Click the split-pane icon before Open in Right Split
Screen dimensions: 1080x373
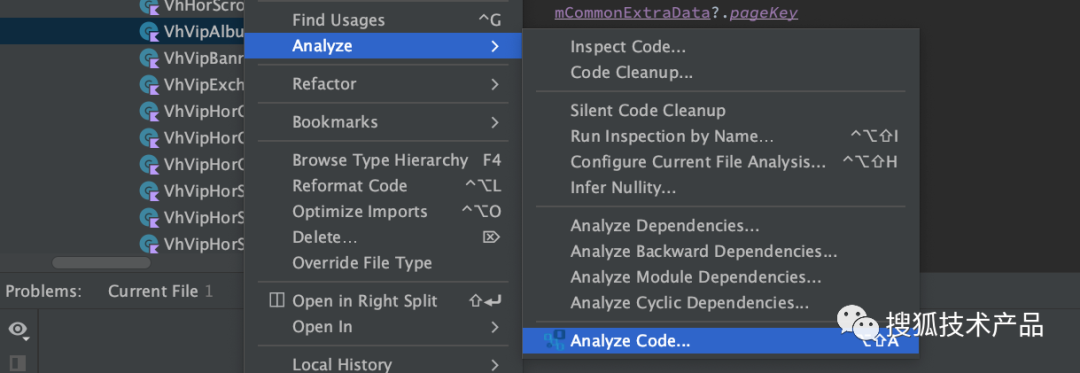tap(276, 301)
